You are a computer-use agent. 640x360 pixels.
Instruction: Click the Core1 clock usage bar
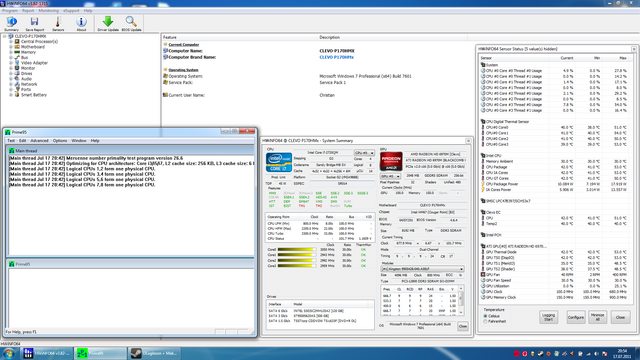pos(296,255)
